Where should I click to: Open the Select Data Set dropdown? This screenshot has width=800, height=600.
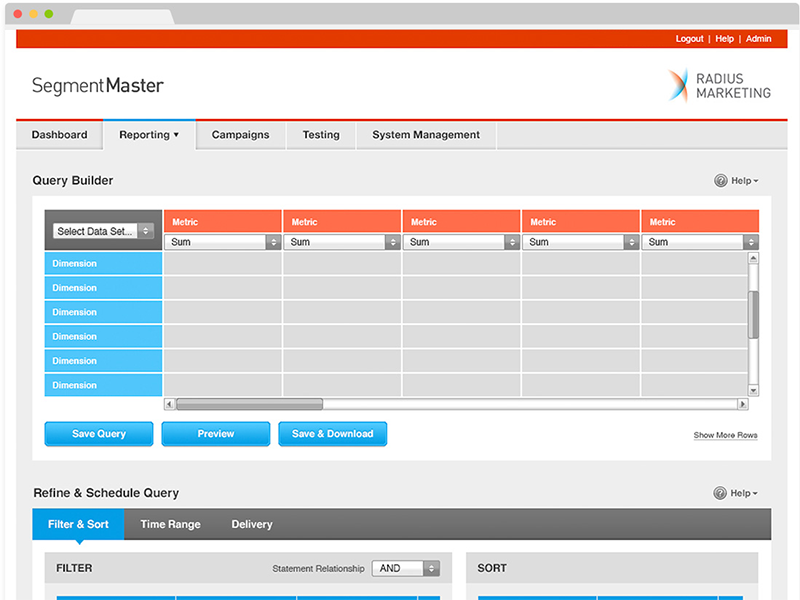point(103,231)
